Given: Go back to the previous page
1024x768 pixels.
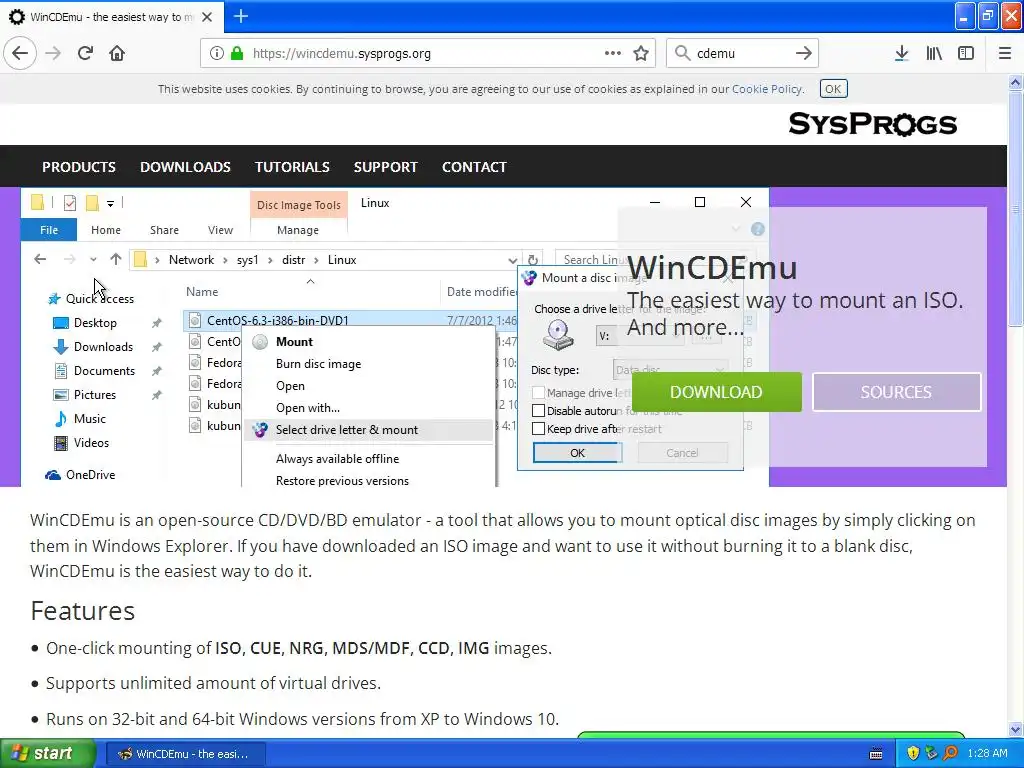Looking at the screenshot, I should pos(20,53).
